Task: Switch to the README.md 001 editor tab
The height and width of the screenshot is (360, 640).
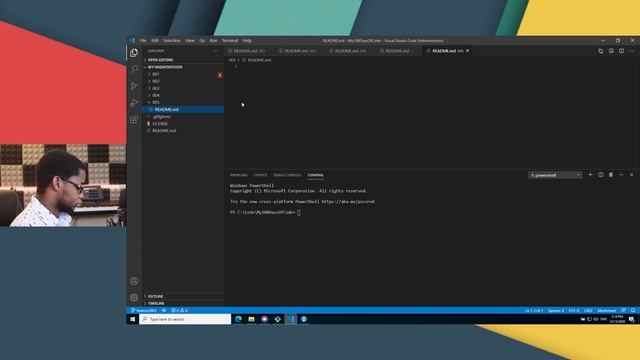Action: (x=250, y=51)
